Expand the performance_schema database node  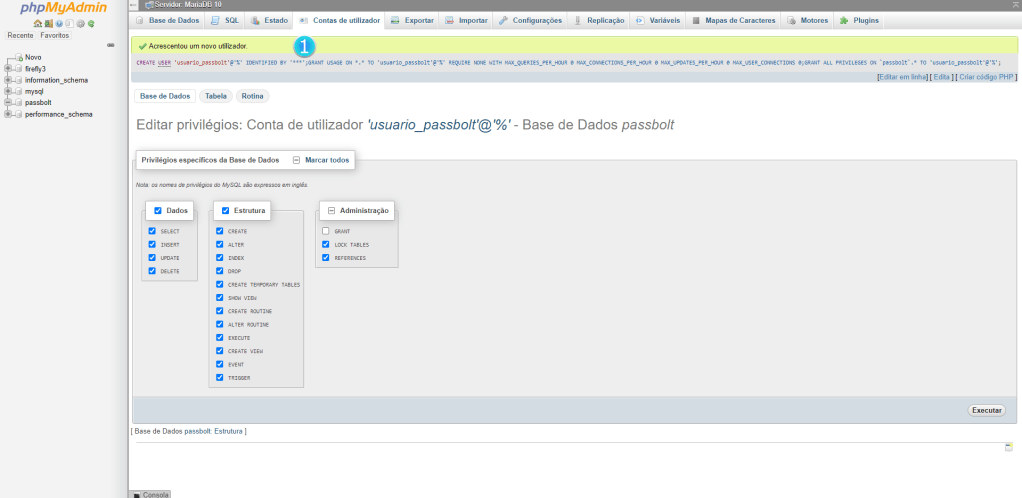pos(8,114)
